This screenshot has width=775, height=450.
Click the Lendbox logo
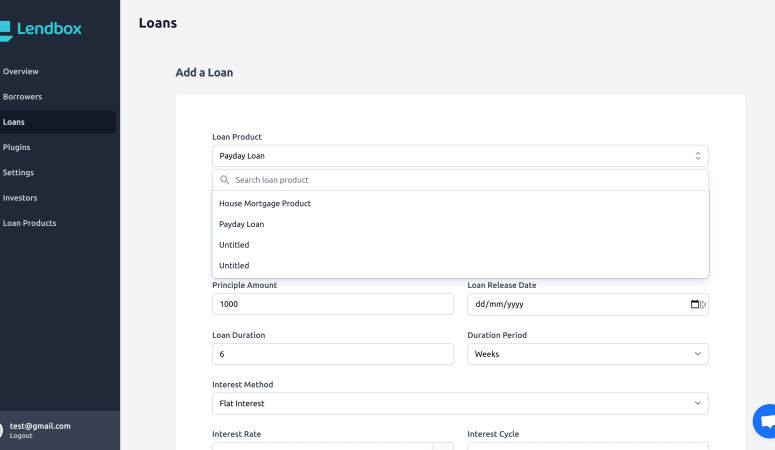pos(41,30)
